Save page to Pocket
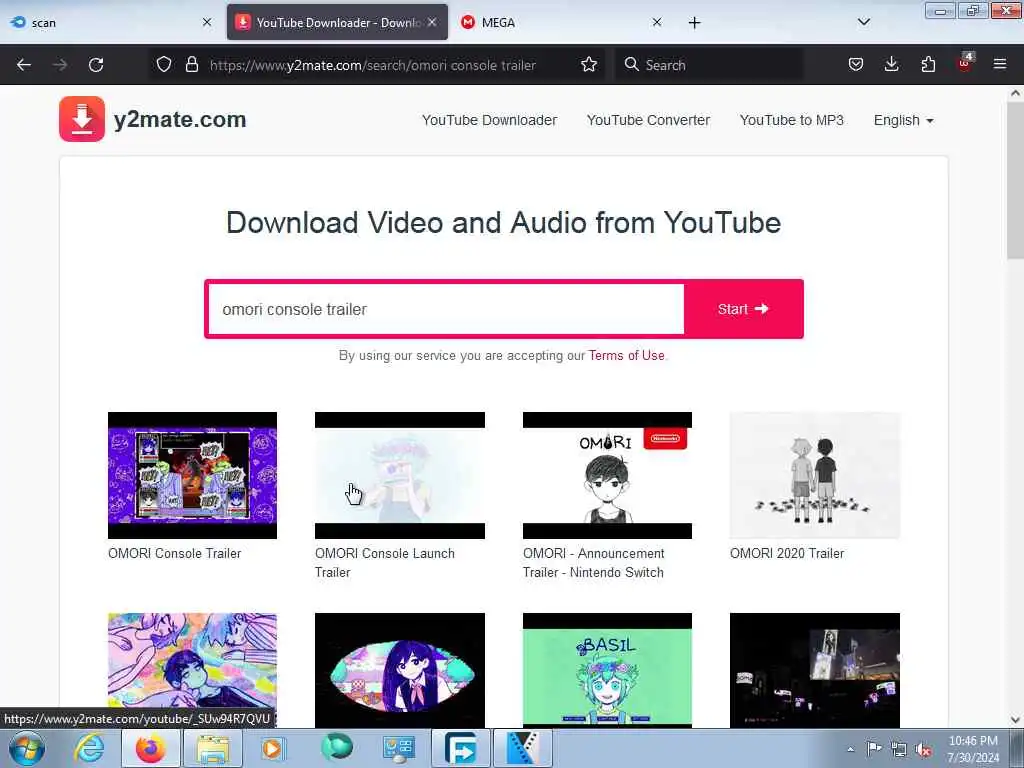The width and height of the screenshot is (1024, 768). pos(856,64)
